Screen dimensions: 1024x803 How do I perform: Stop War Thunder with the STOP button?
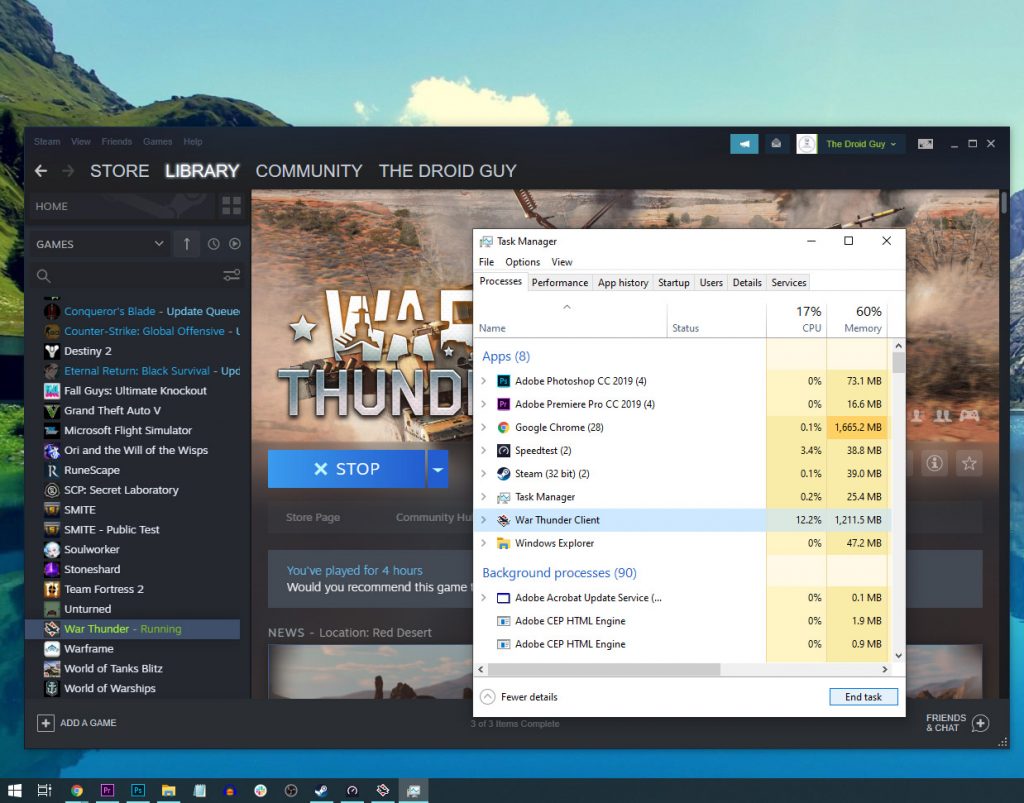click(346, 469)
